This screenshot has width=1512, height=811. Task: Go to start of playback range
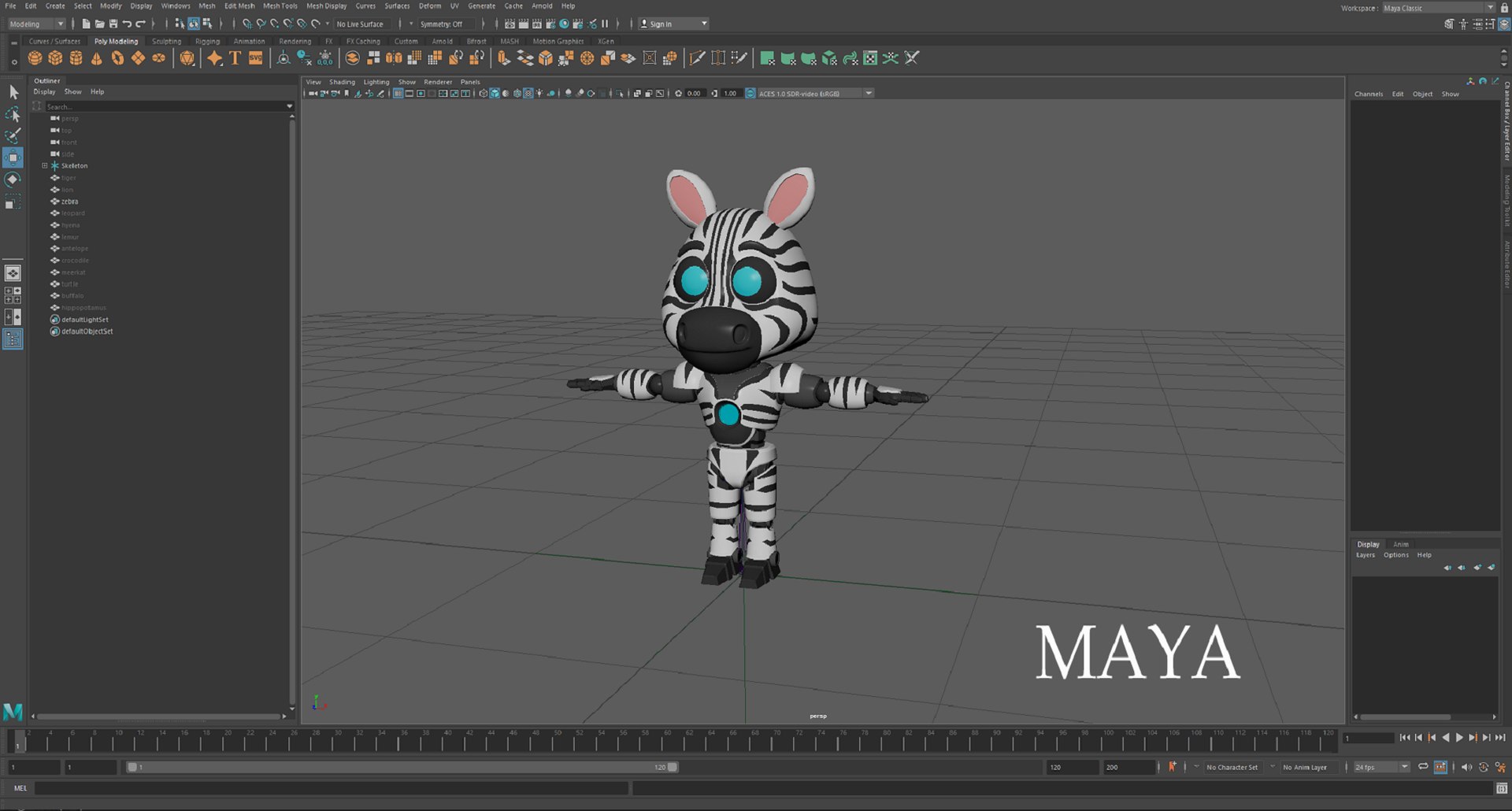[x=1405, y=738]
